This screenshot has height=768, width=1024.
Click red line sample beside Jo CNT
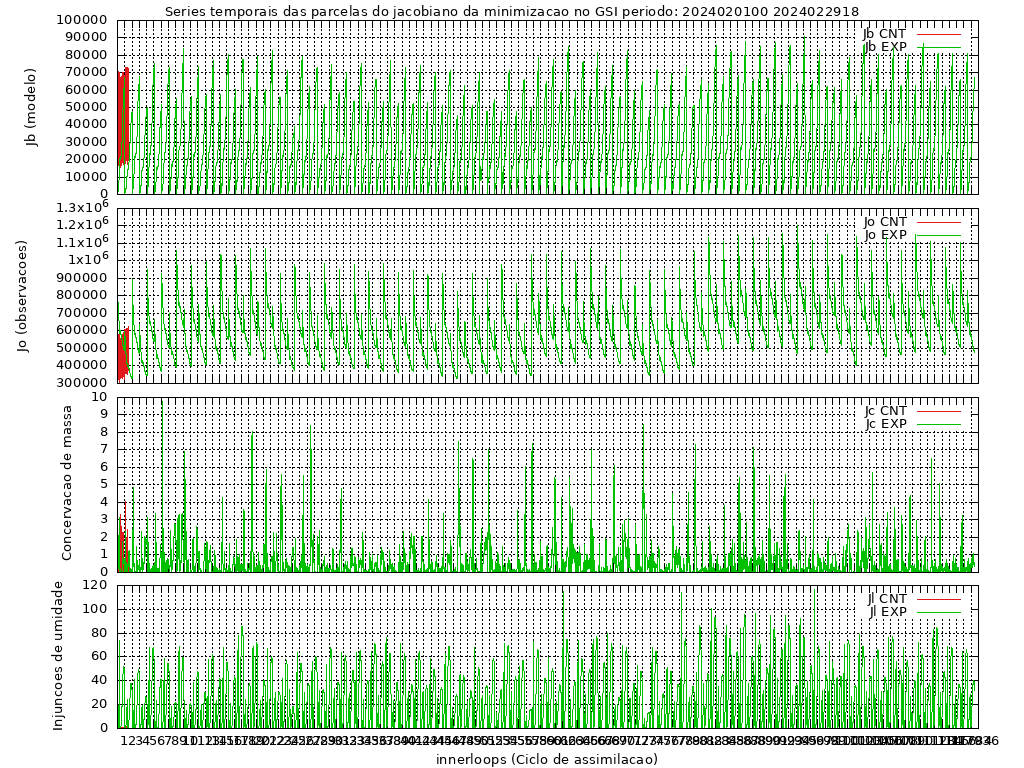coord(939,221)
